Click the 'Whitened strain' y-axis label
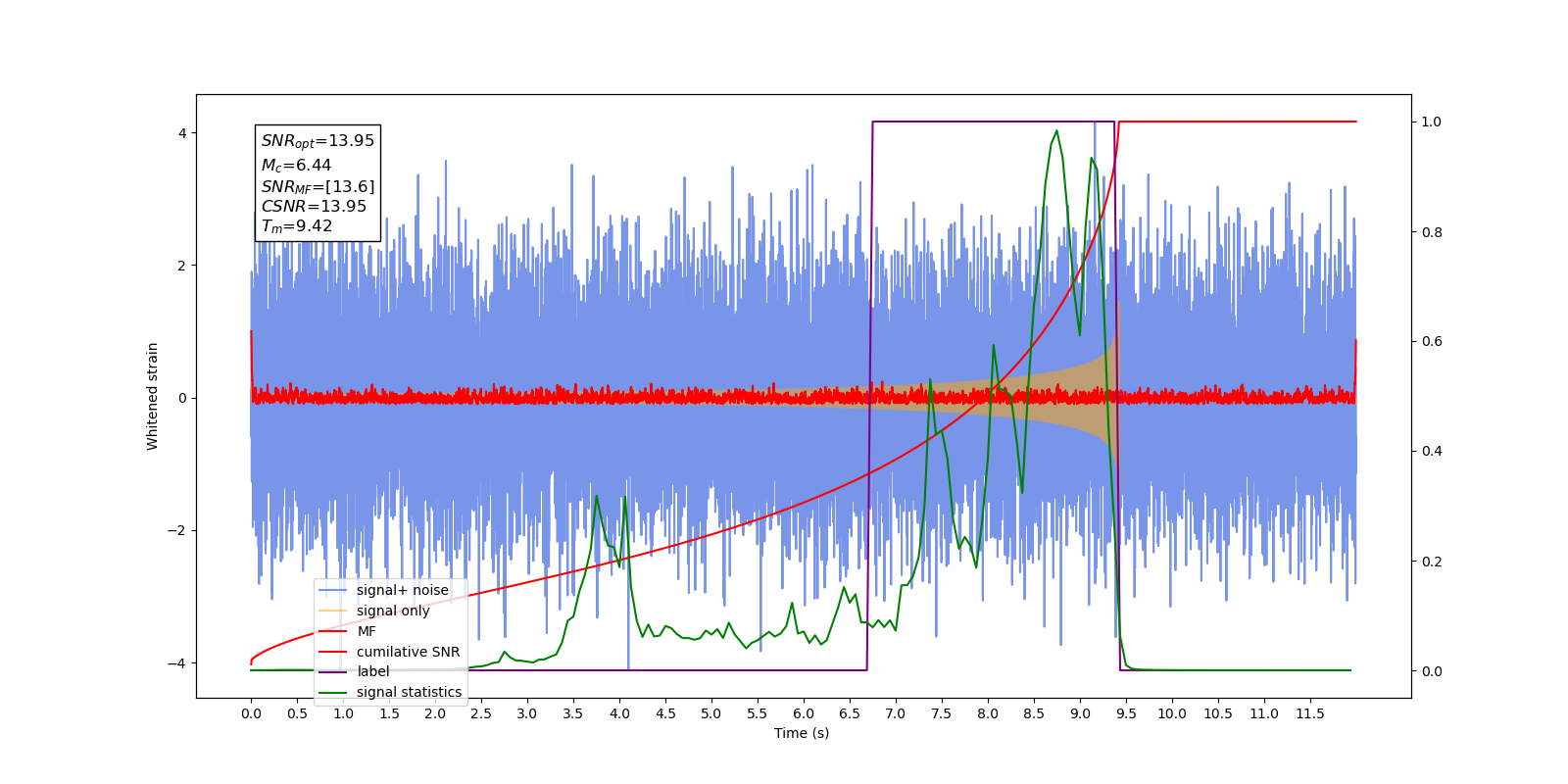The height and width of the screenshot is (784, 1568). [153, 396]
